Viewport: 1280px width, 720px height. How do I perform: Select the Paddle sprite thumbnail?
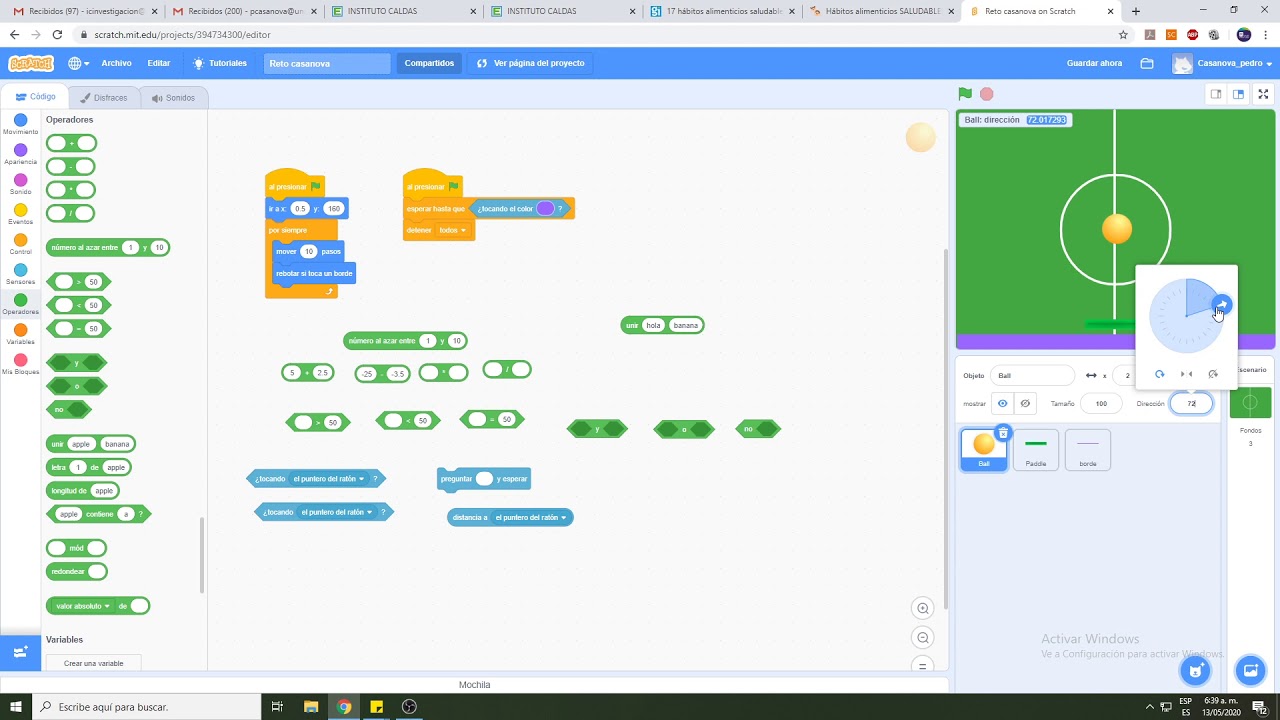1036,450
